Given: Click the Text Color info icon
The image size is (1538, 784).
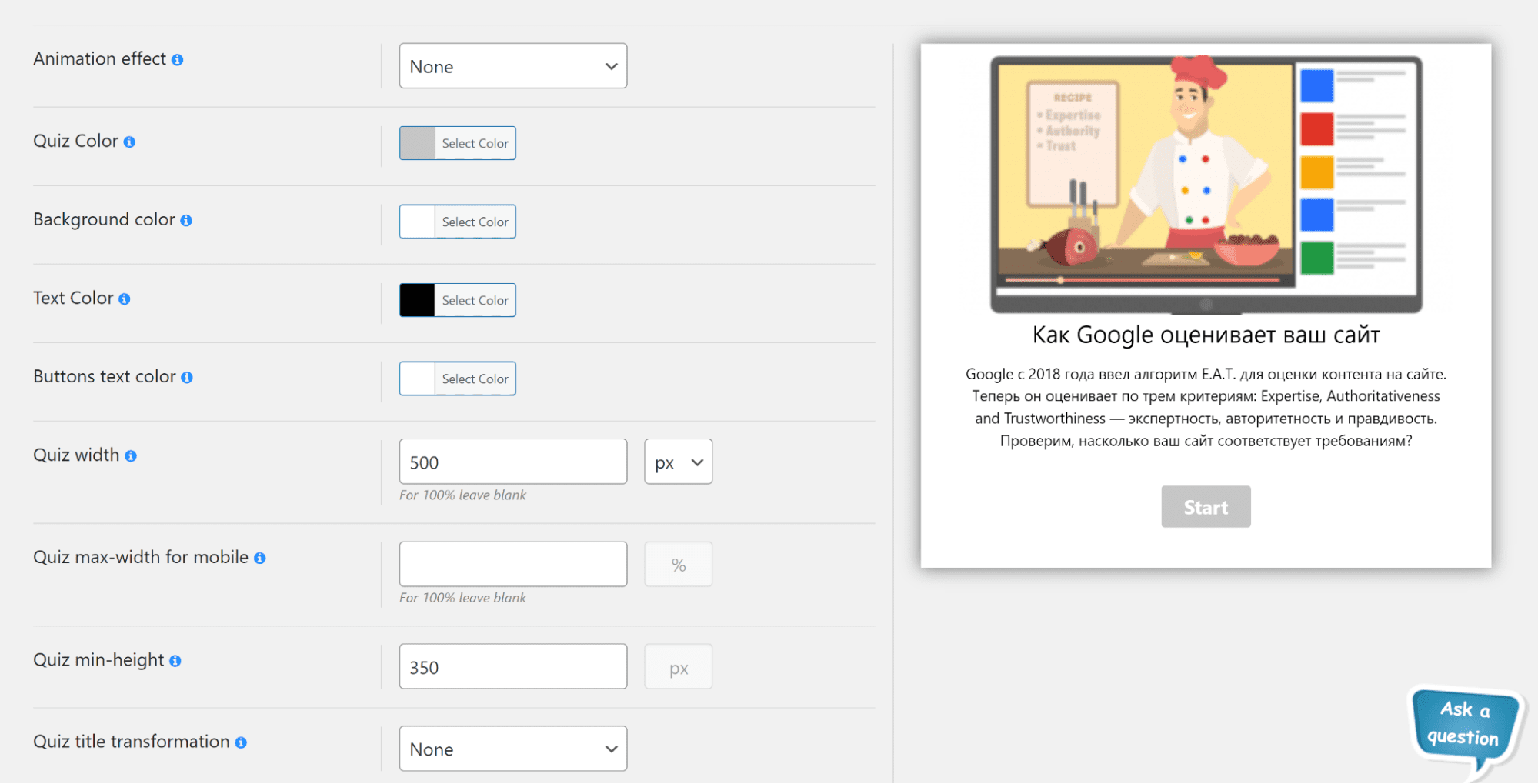Looking at the screenshot, I should [125, 299].
